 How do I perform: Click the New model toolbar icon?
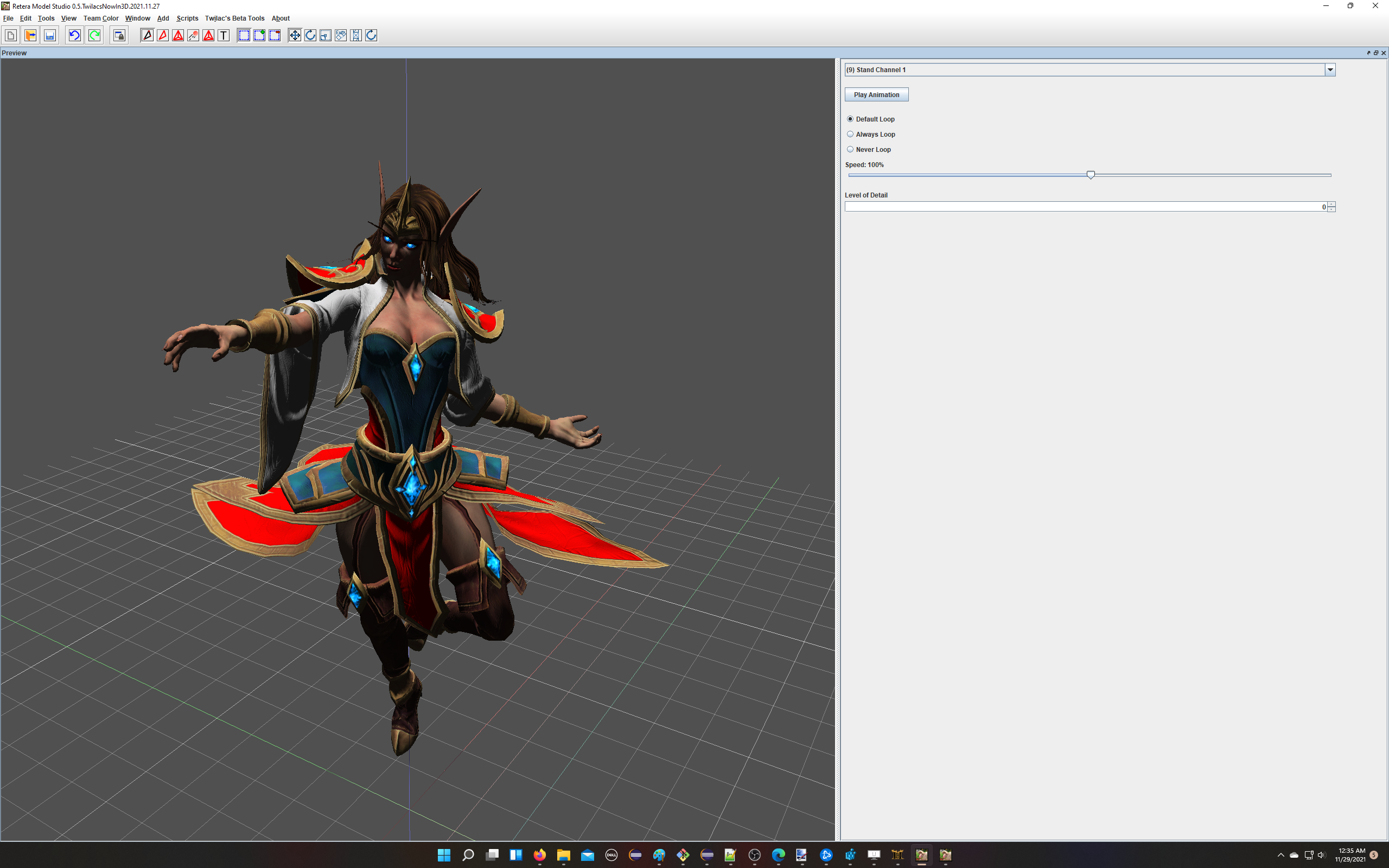(x=11, y=36)
